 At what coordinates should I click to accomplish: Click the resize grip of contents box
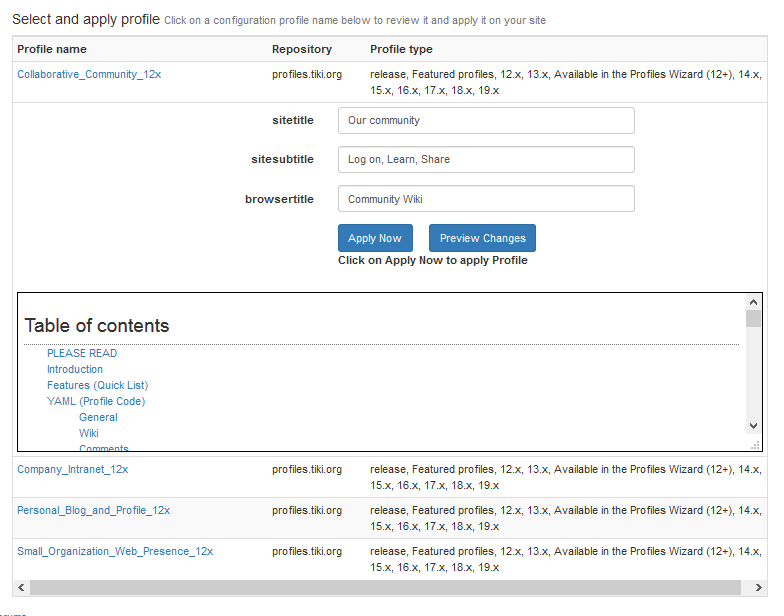755,445
